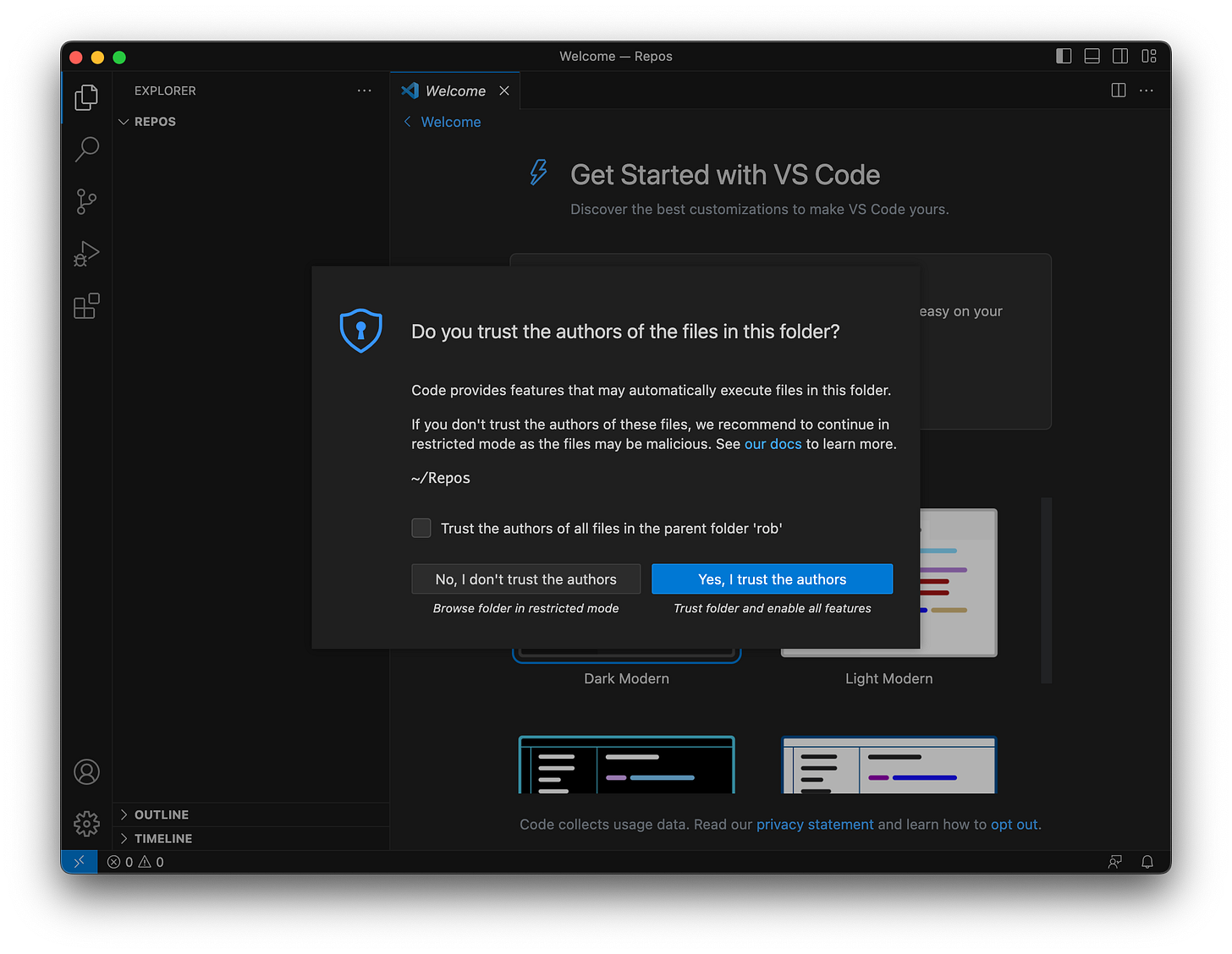
Task: Close the Welcome tab
Action: point(504,90)
